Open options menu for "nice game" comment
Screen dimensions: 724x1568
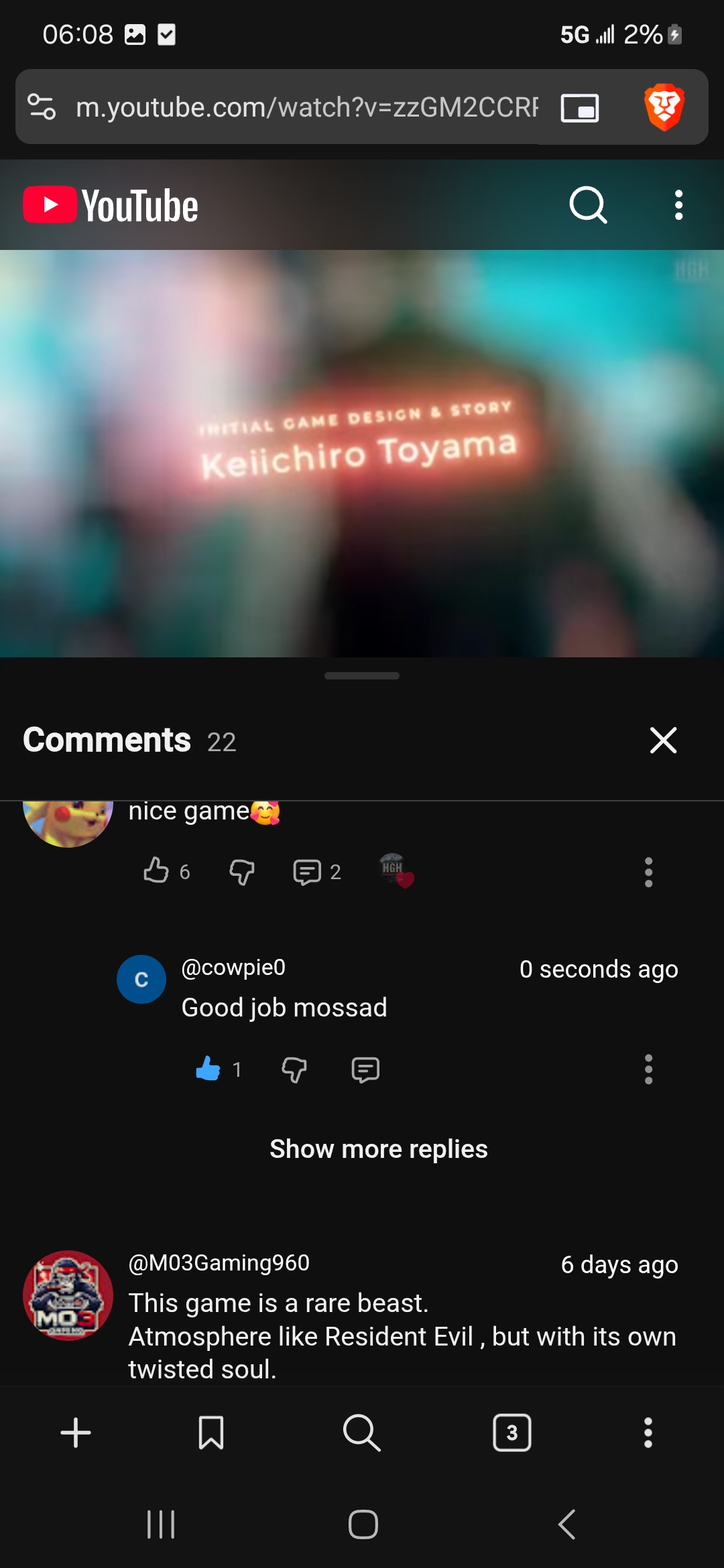[648, 872]
